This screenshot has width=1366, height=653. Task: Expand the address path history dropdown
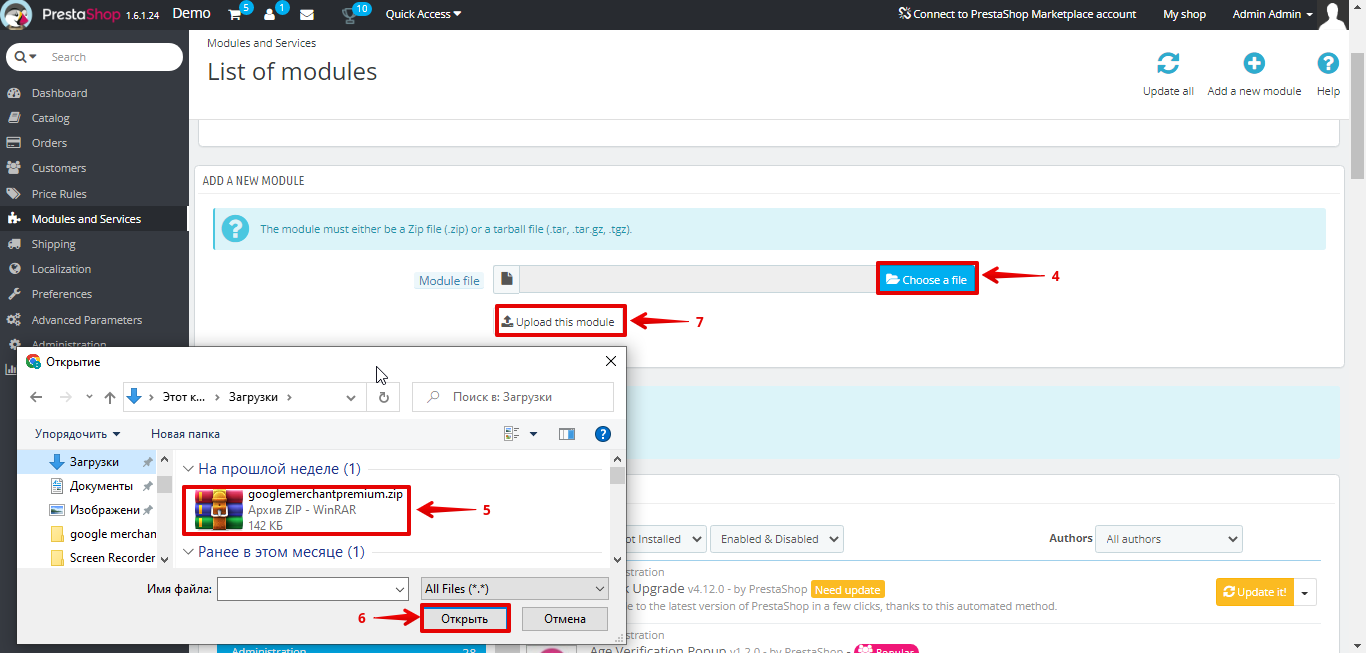click(351, 397)
